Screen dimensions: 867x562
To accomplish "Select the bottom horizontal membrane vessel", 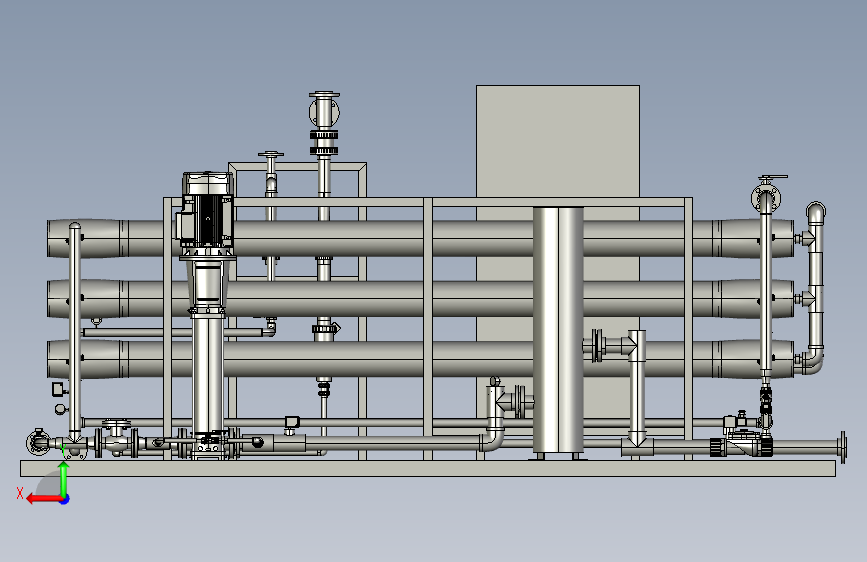I will pos(420,359).
